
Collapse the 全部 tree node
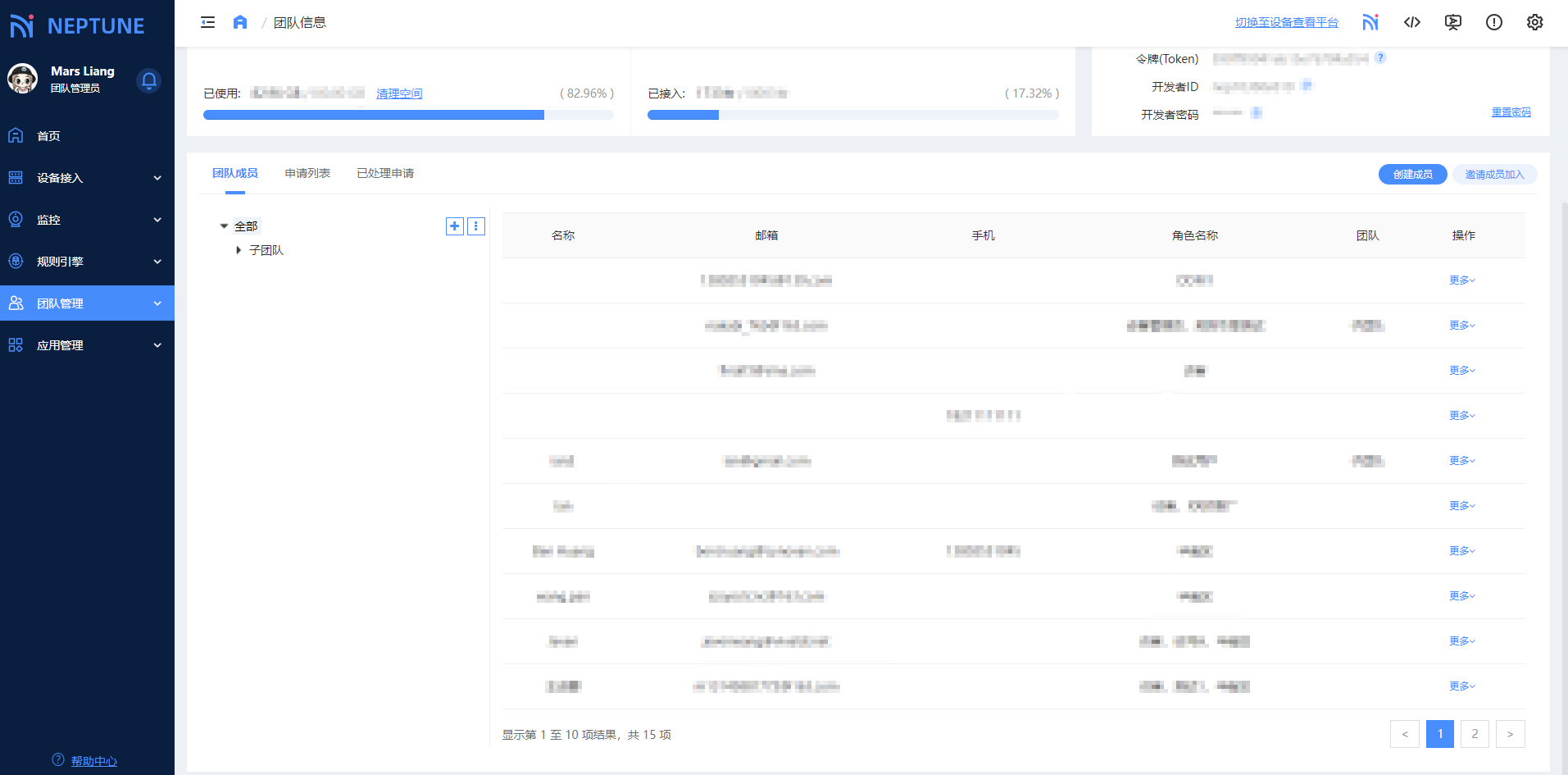224,226
